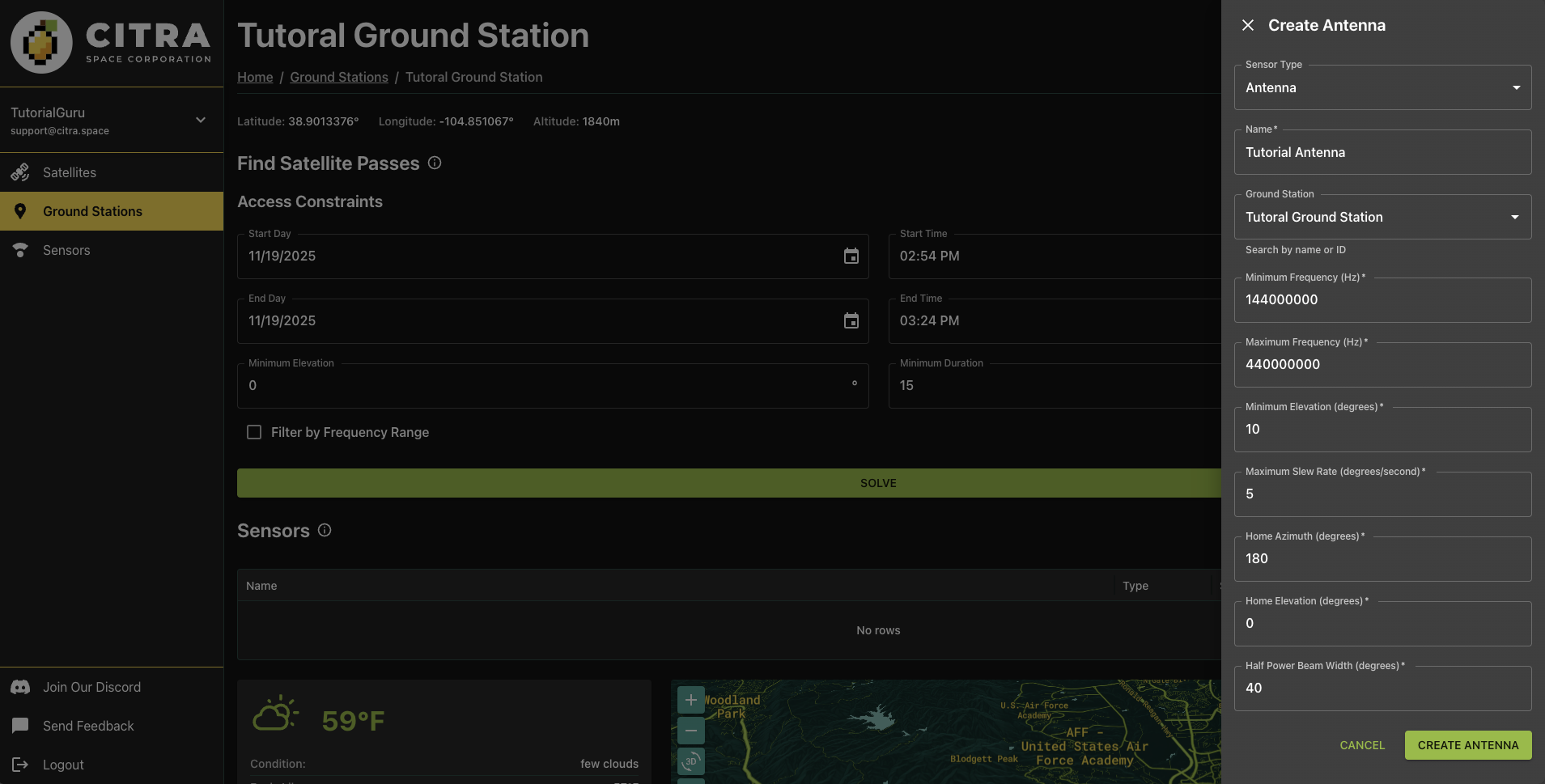
Task: Open the End Day calendar picker icon
Action: pyautogui.click(x=851, y=320)
